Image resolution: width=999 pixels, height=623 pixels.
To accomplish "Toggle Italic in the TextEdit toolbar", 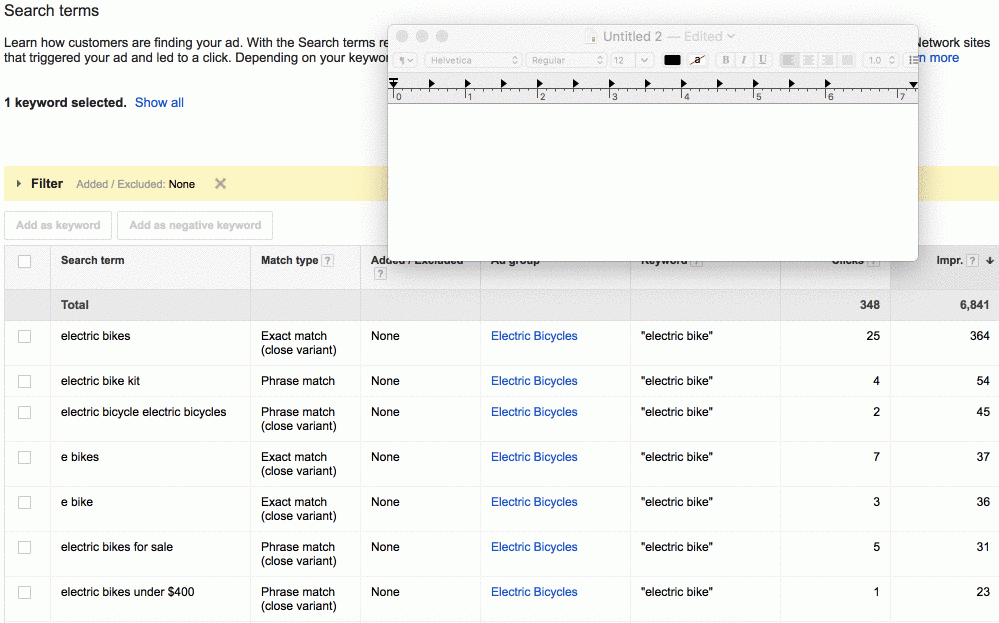I will pos(744,60).
